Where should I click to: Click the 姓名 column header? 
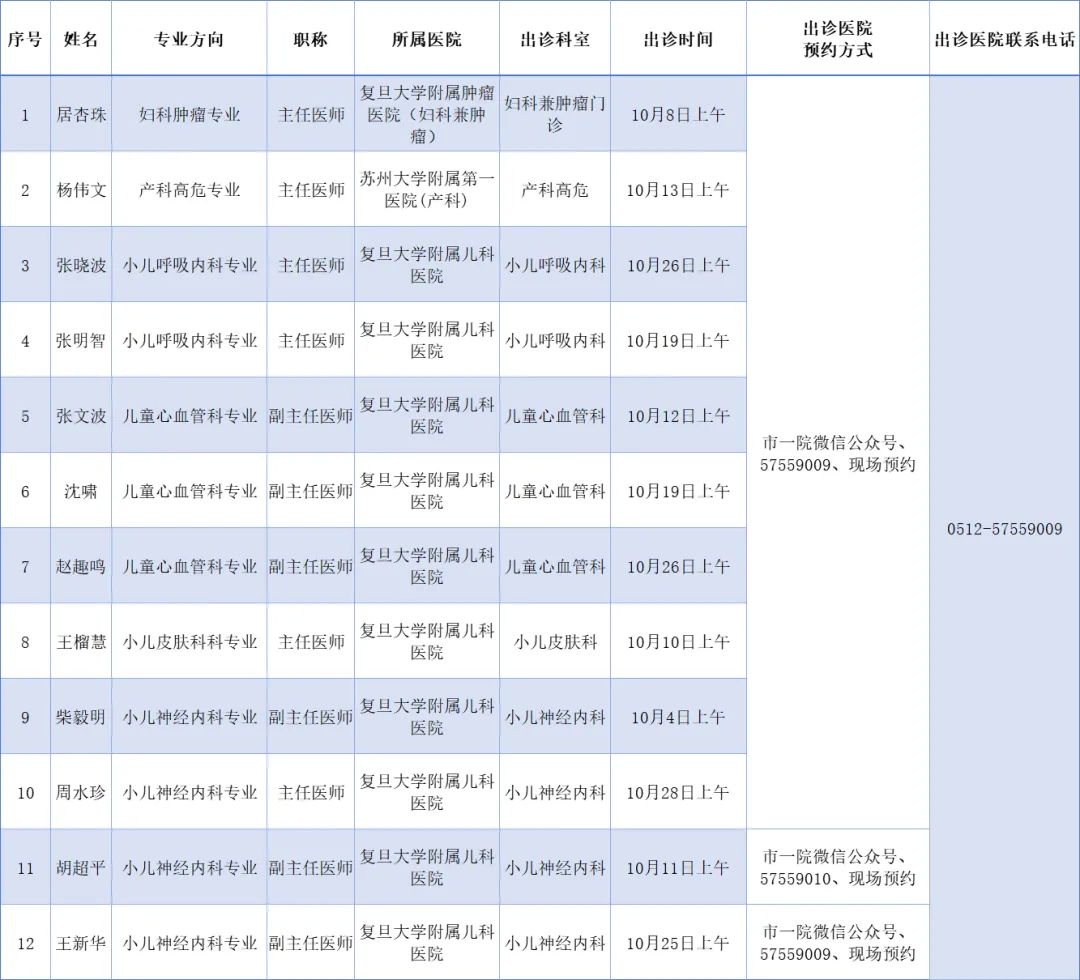pyautogui.click(x=81, y=40)
